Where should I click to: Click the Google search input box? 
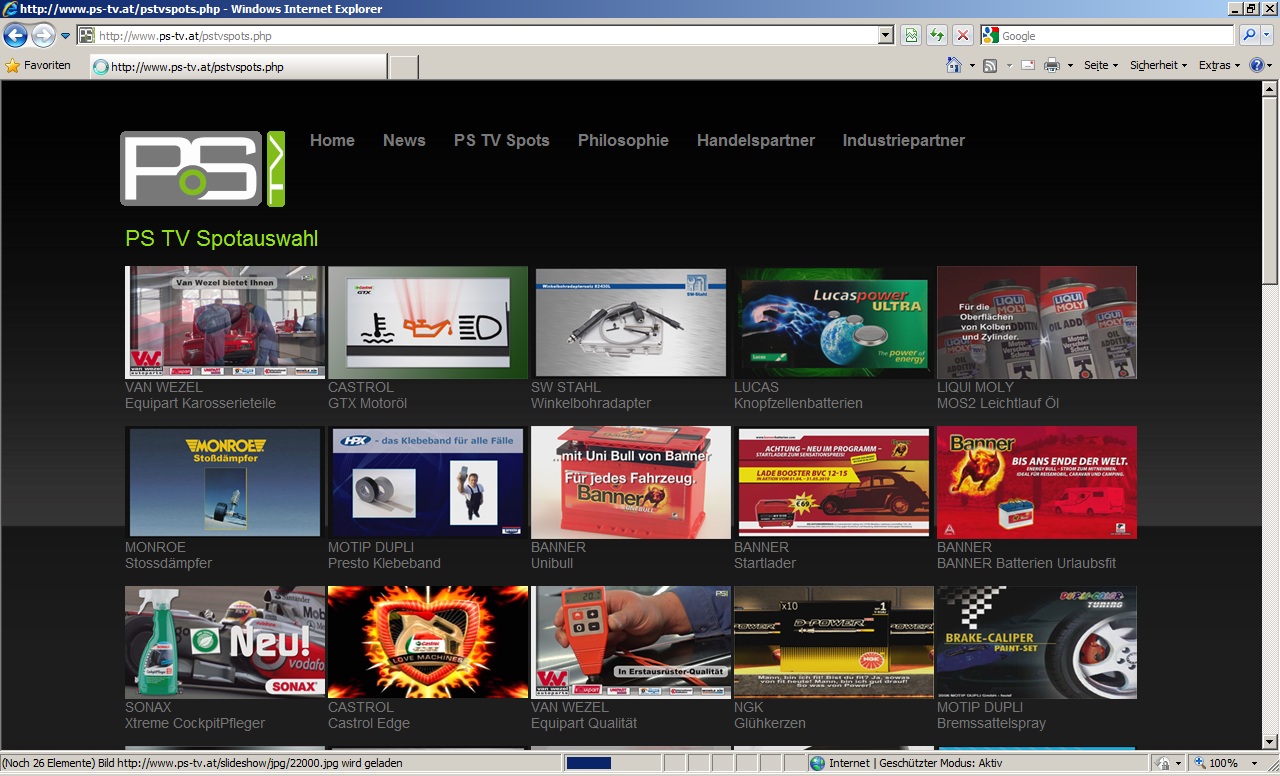pos(1116,36)
